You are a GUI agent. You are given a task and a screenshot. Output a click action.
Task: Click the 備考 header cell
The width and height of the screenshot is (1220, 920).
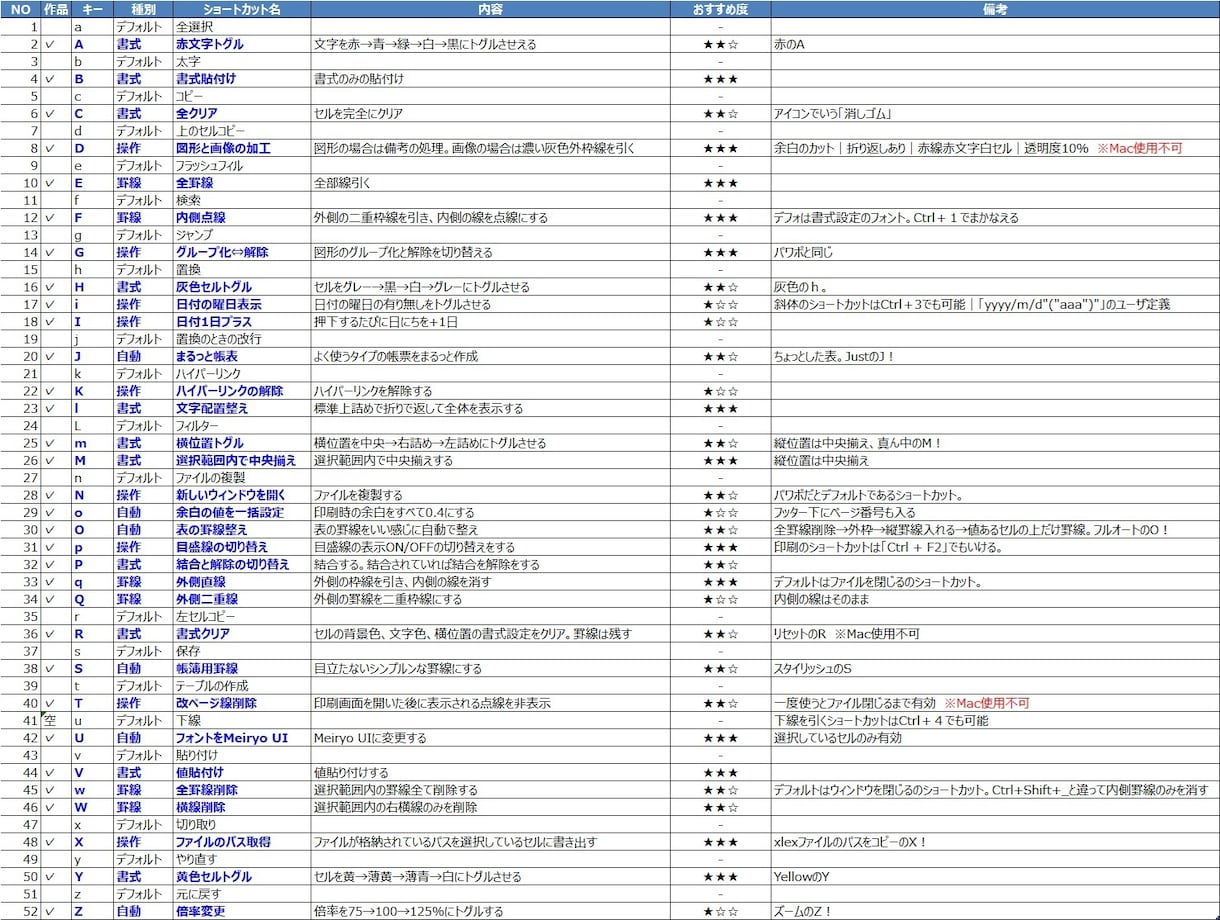(994, 9)
